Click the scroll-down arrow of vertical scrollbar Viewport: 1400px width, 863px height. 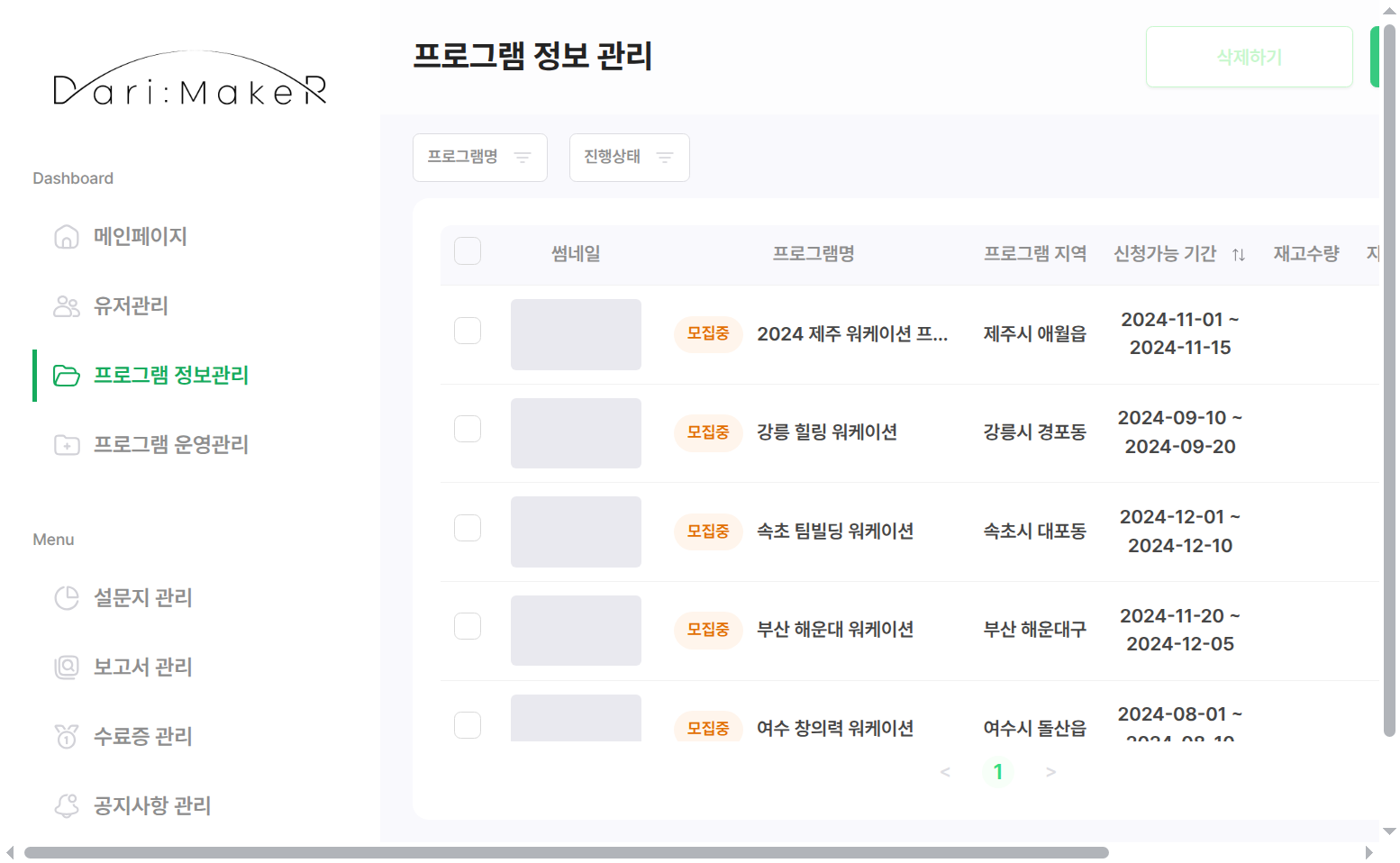coord(1389,831)
